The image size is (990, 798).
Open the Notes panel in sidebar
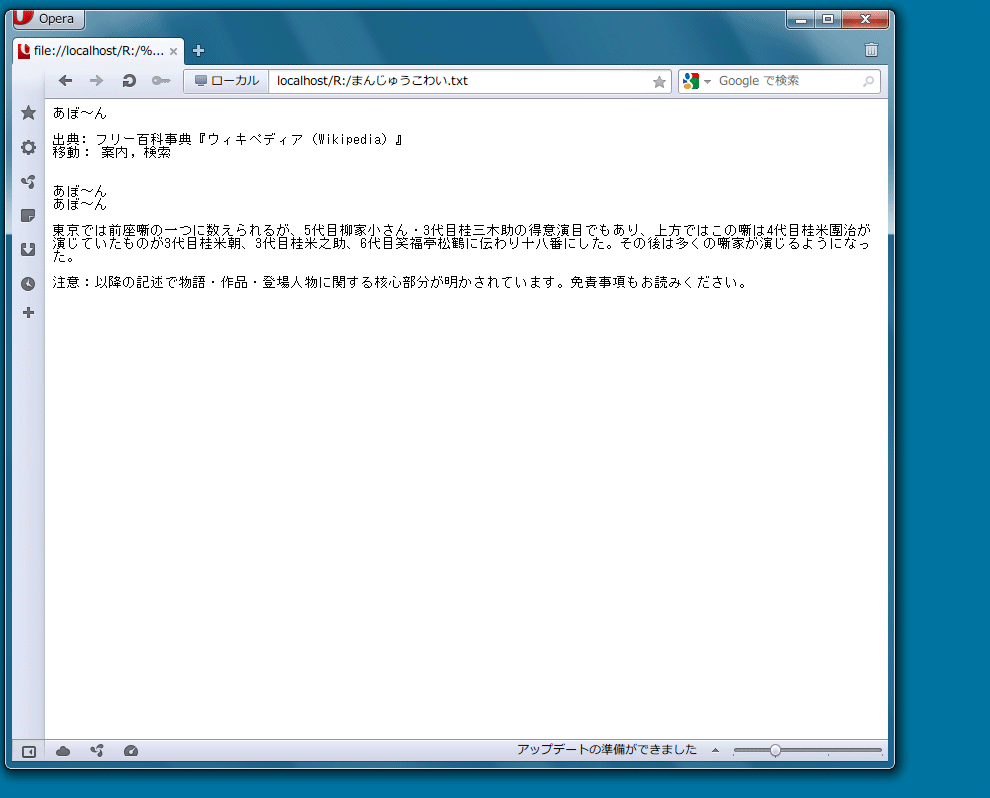(x=28, y=216)
